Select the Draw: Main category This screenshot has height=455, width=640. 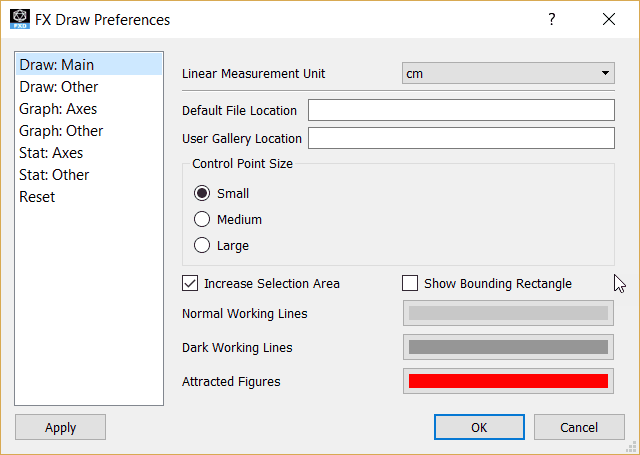[89, 65]
